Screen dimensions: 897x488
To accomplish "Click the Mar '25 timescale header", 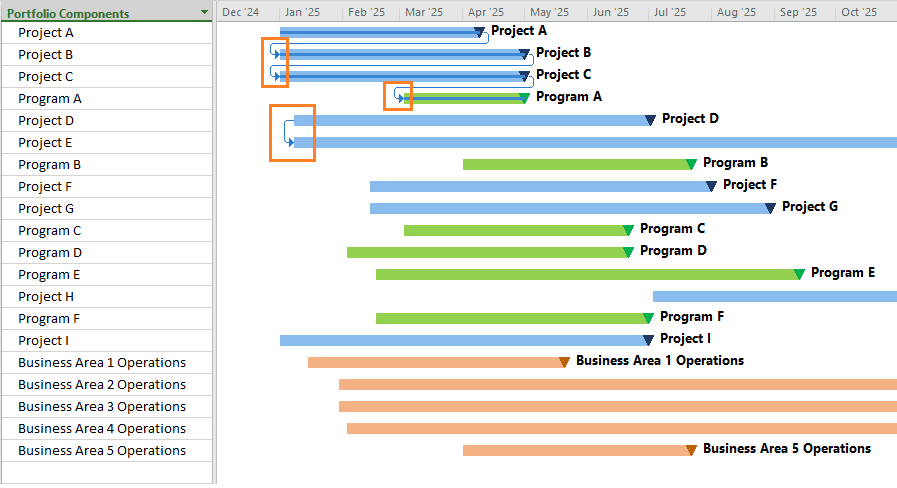I will tap(424, 12).
